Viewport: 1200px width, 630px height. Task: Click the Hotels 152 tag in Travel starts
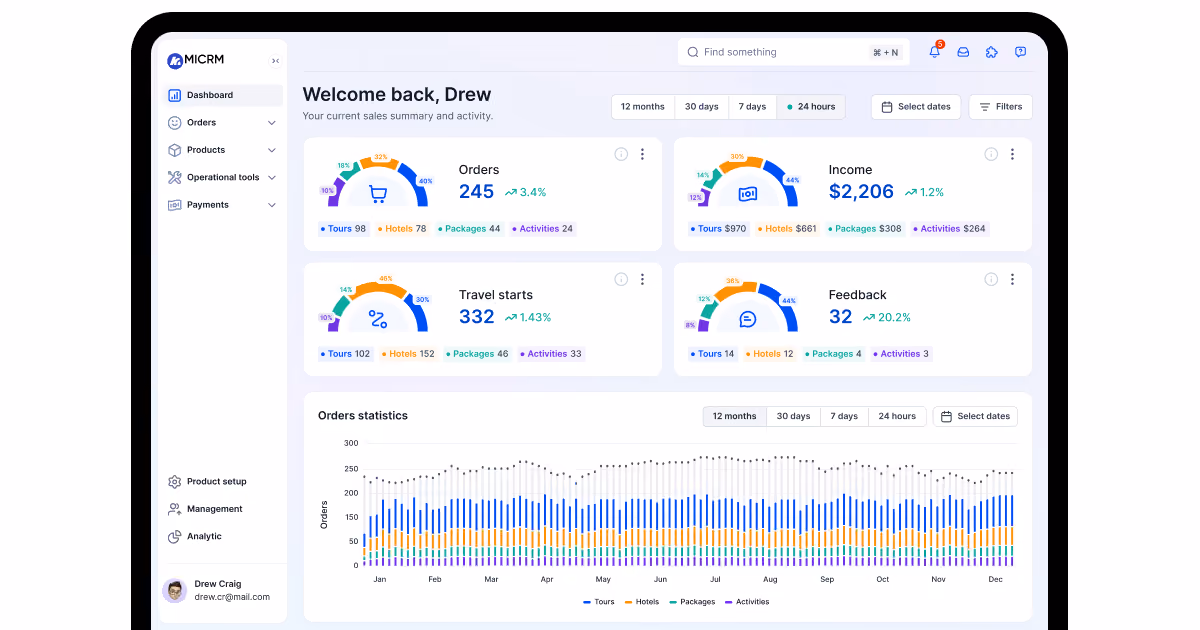408,354
